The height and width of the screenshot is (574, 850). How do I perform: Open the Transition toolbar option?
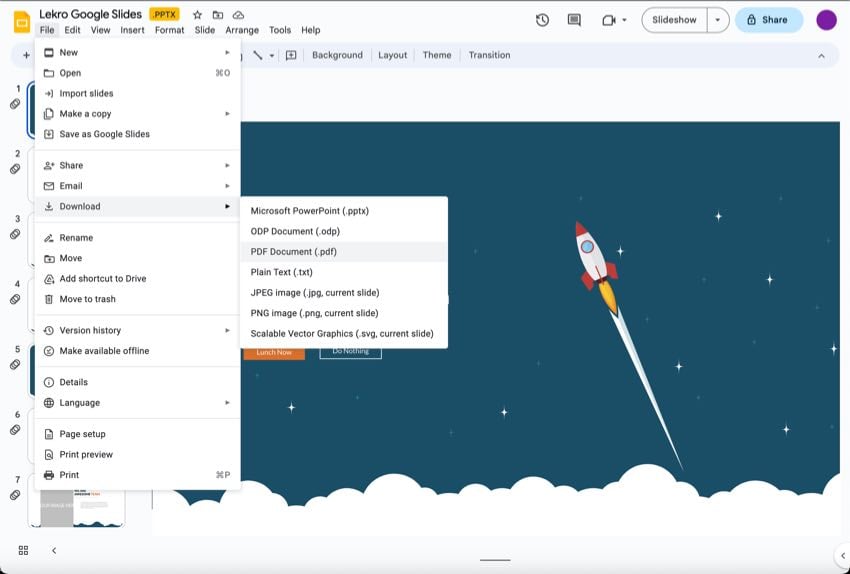click(489, 55)
